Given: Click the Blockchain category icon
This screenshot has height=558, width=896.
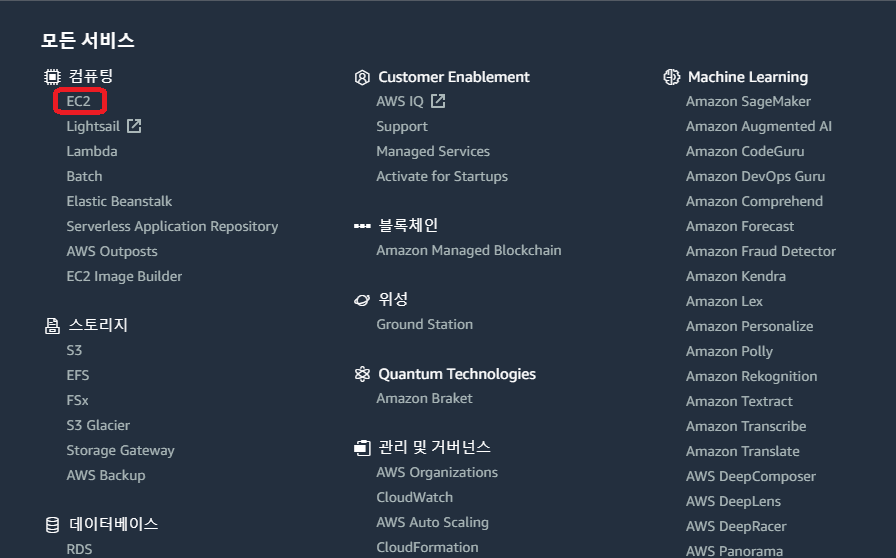Looking at the screenshot, I should click(x=362, y=226).
